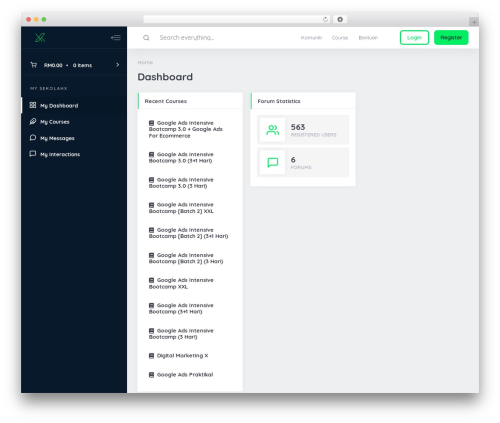This screenshot has height=423, width=500.
Task: Click book icon beside Google Ads Praktikal
Action: click(x=151, y=375)
